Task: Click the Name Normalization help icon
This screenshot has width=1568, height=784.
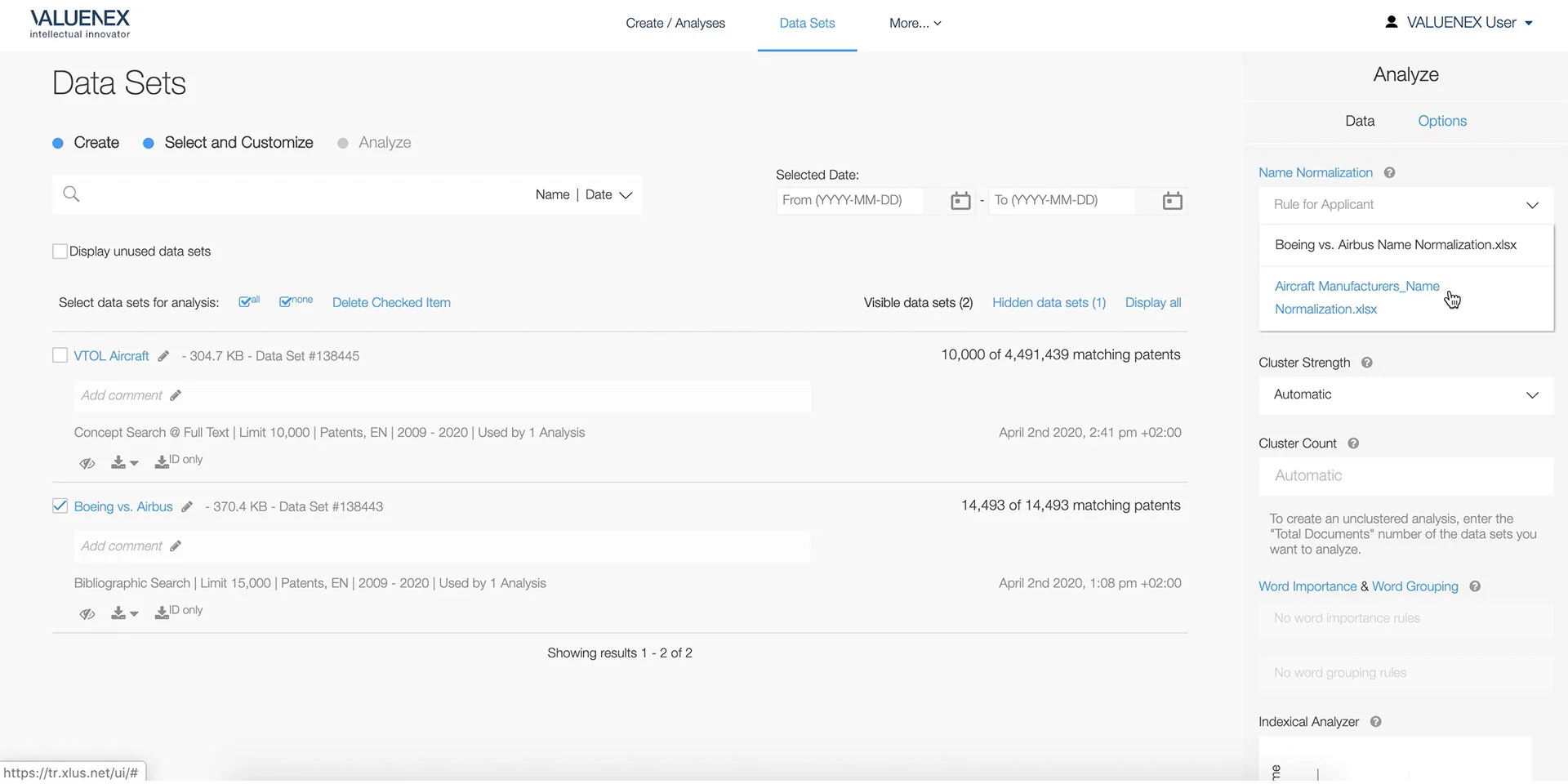Action: click(x=1389, y=172)
